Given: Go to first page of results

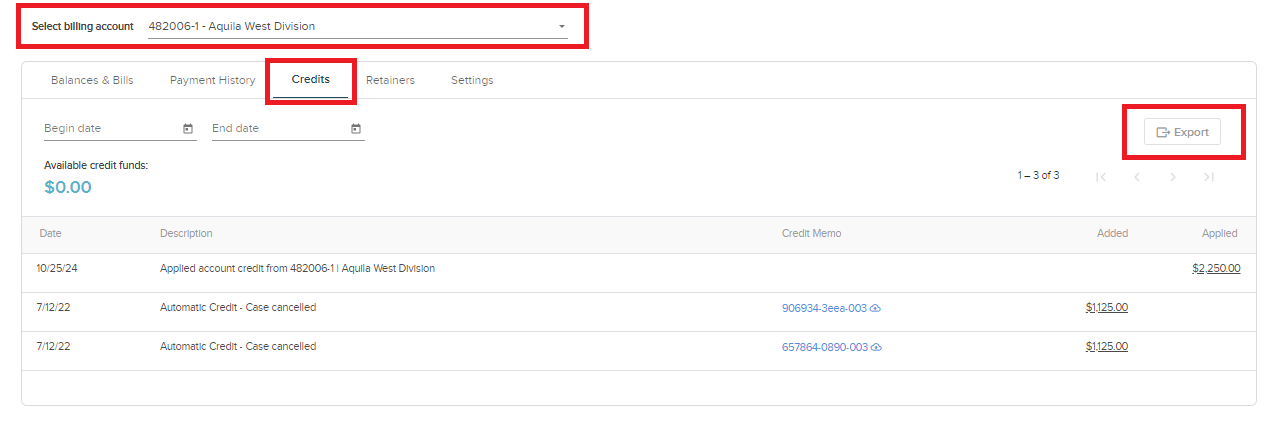Looking at the screenshot, I should pos(1101,177).
